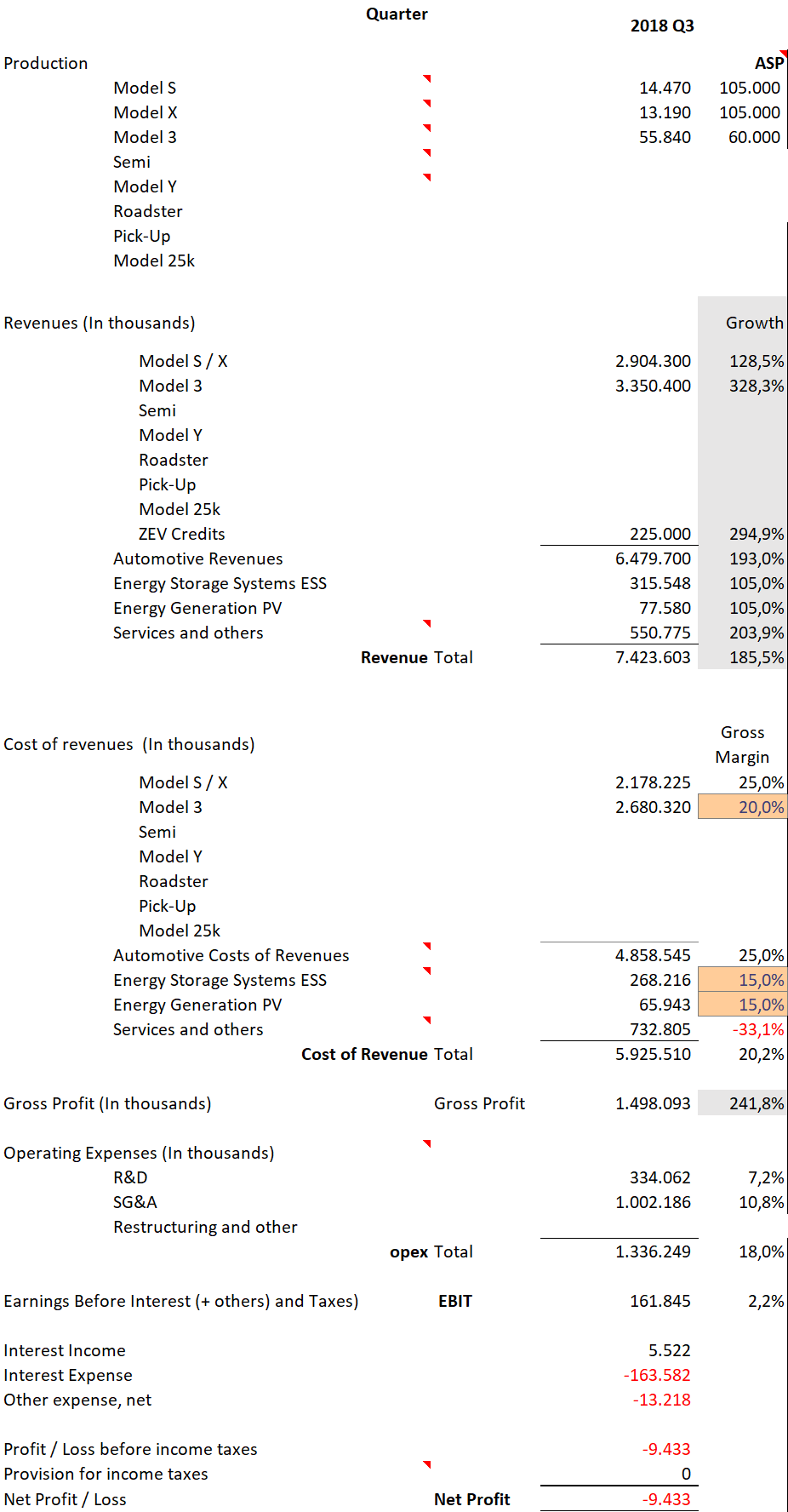
Task: Select opex Total value 1.336.249
Action: coord(653,1251)
